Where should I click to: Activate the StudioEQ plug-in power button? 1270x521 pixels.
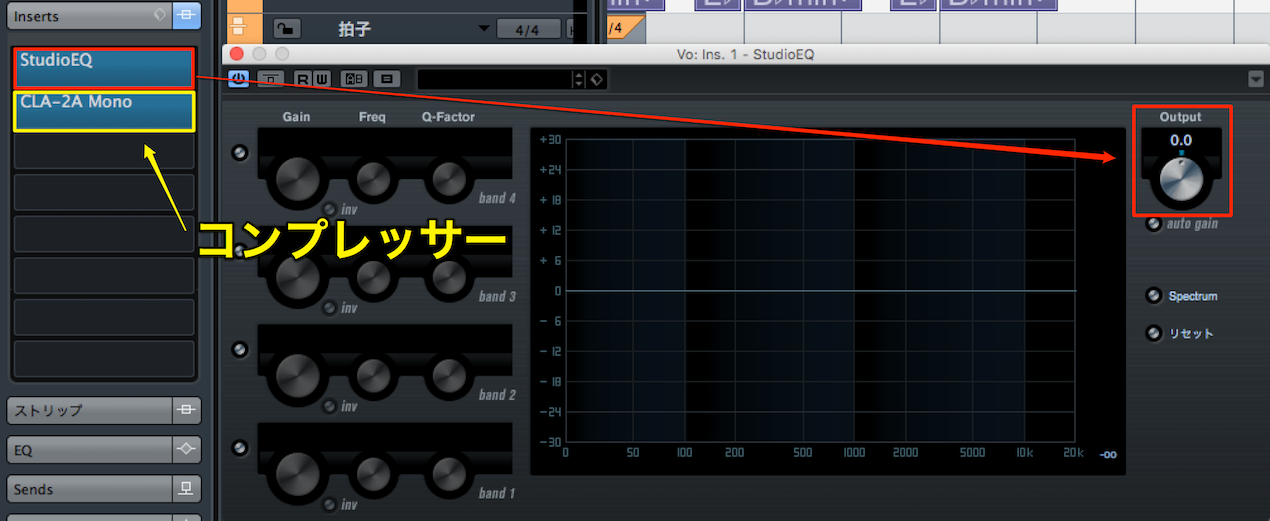(x=239, y=78)
